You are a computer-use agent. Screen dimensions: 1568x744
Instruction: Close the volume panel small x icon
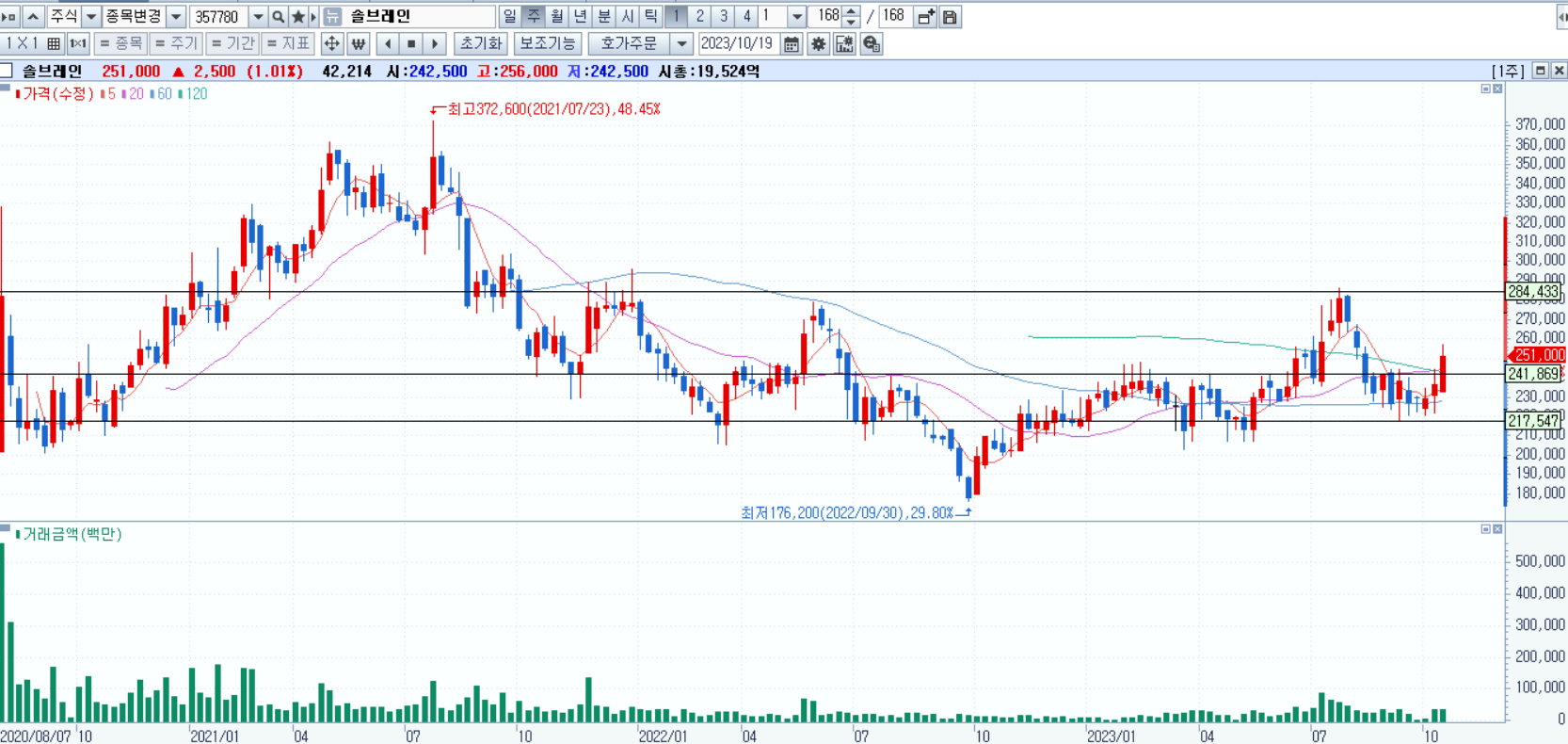tap(1497, 529)
